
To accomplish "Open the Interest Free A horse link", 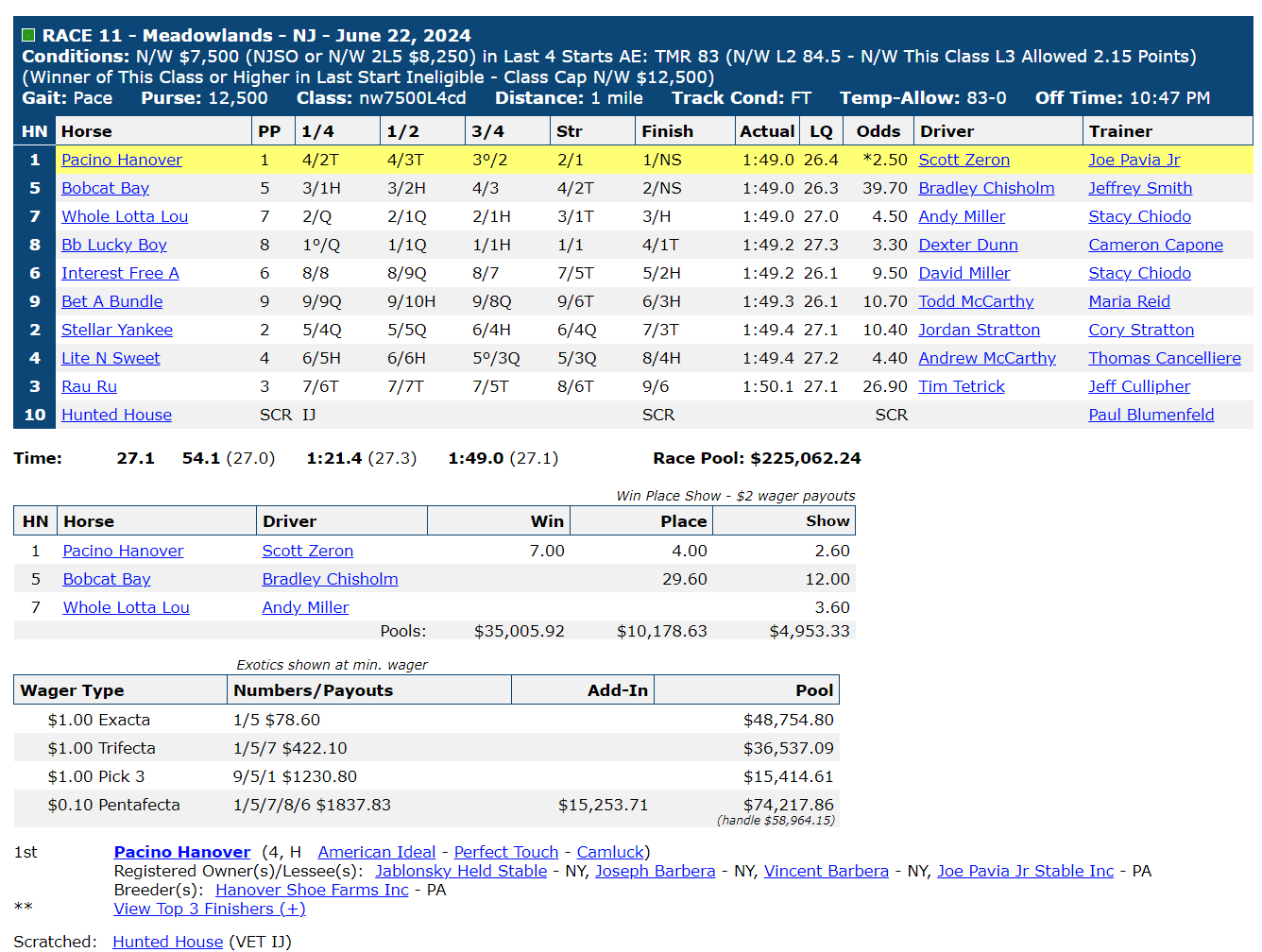I will coord(120,273).
